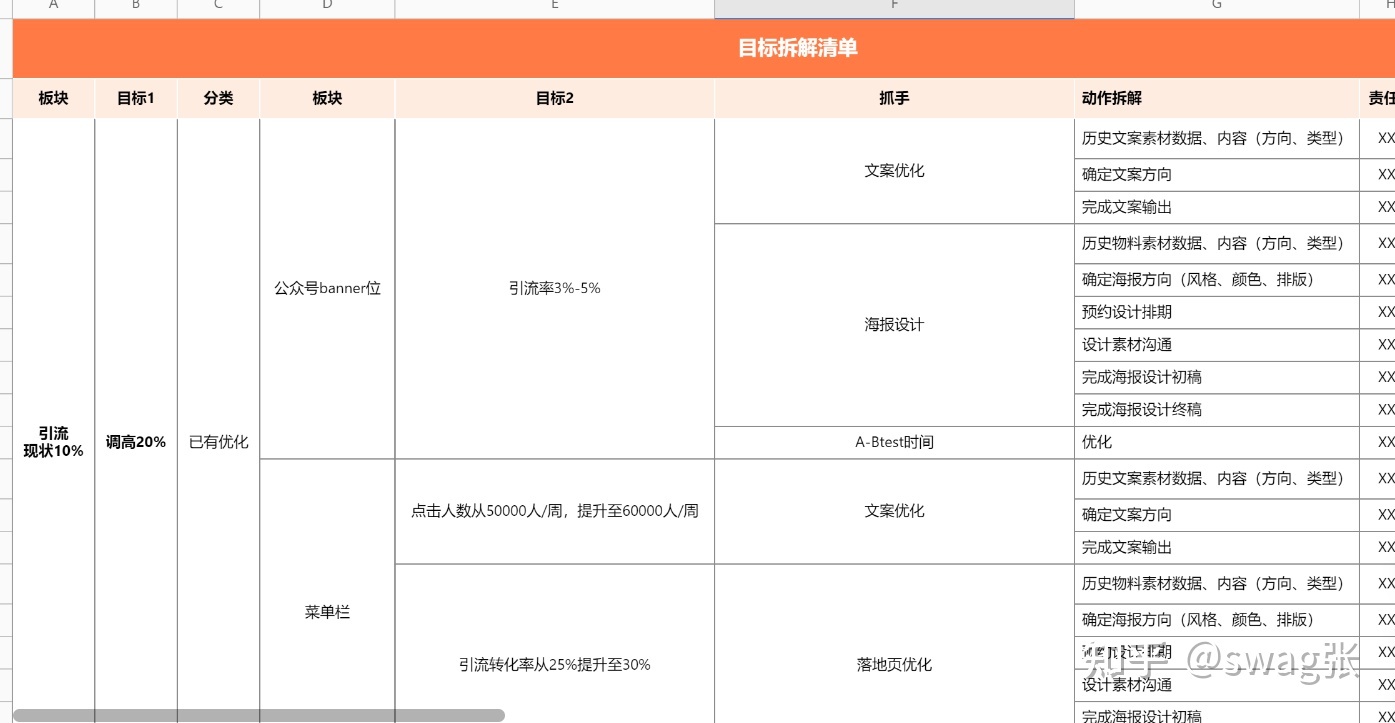
Task: Click the 完成文案输出 cell
Action: tap(1126, 207)
